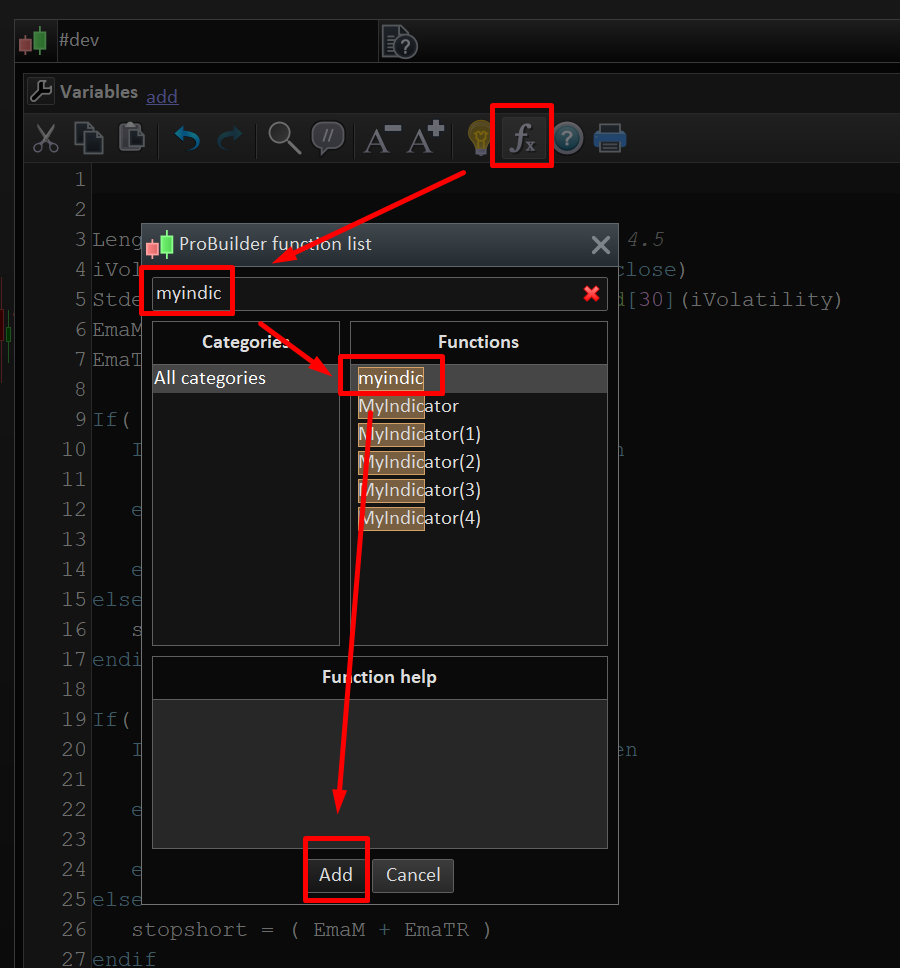
Task: Click the Paste clipboard icon
Action: (131, 137)
